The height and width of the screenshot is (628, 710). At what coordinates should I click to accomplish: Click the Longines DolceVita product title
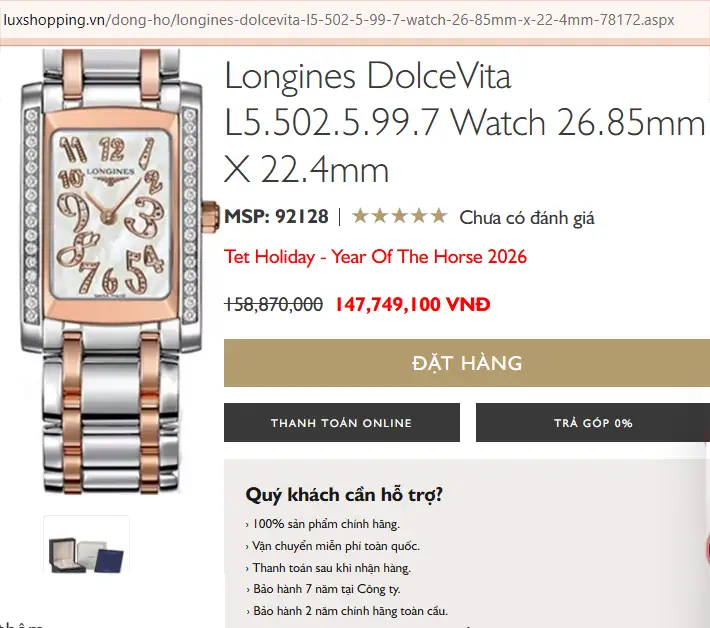point(465,123)
